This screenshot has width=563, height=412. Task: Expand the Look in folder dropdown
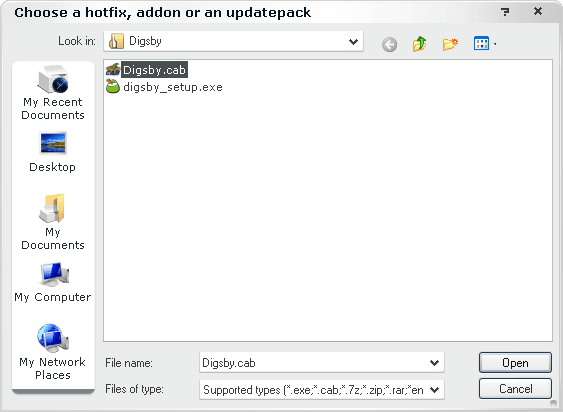click(353, 42)
